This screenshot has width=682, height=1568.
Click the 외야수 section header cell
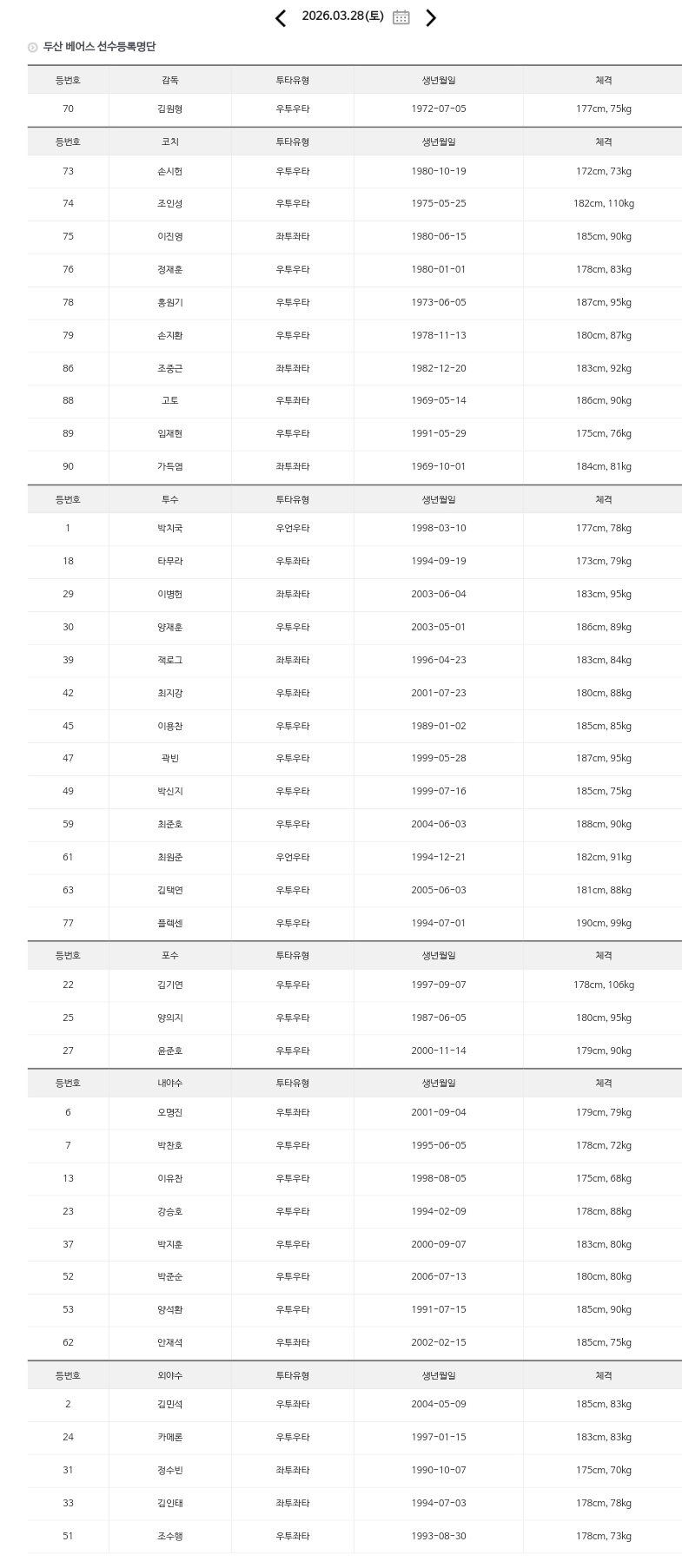pyautogui.click(x=170, y=1376)
